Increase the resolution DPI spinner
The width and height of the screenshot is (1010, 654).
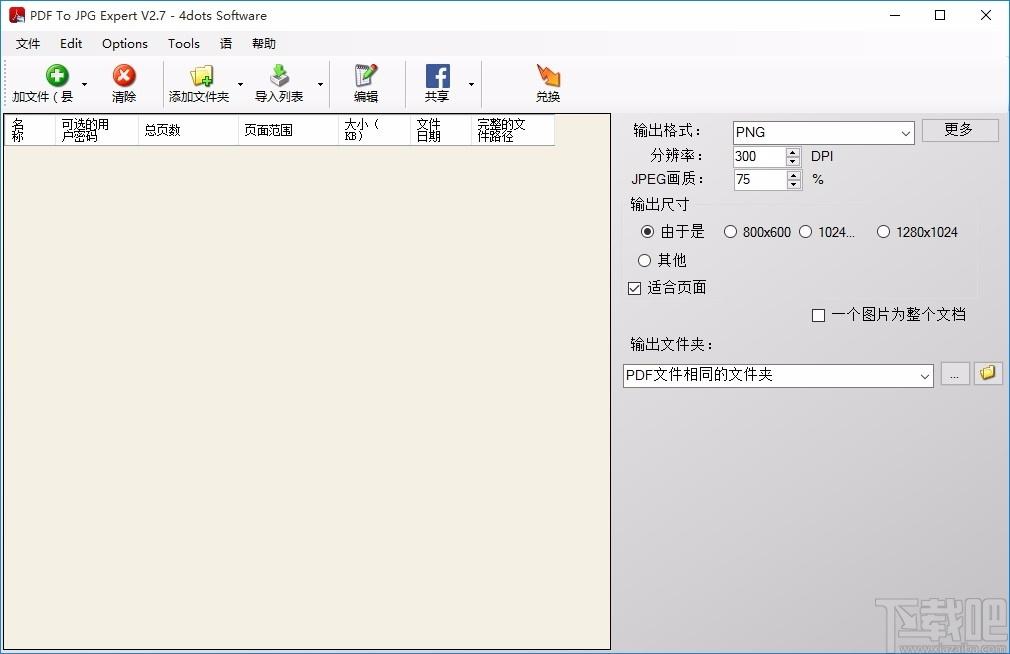(x=794, y=152)
